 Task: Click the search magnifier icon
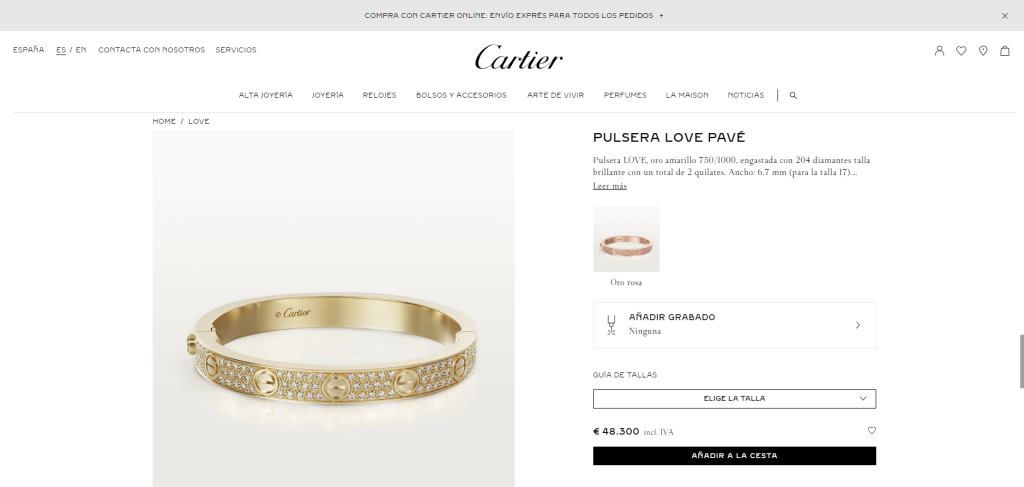(793, 95)
